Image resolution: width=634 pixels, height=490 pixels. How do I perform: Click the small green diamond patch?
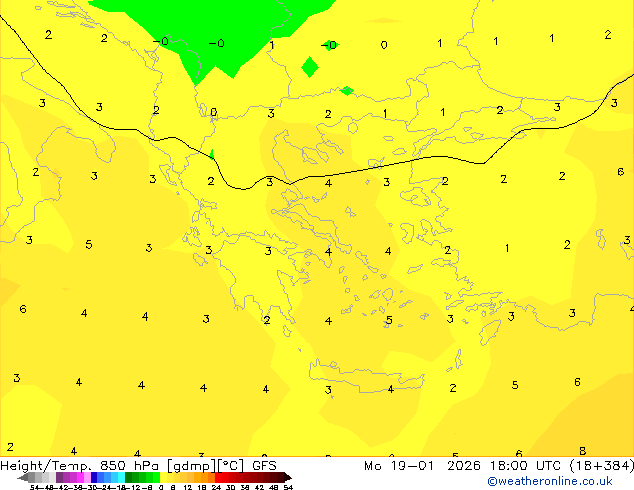point(310,67)
